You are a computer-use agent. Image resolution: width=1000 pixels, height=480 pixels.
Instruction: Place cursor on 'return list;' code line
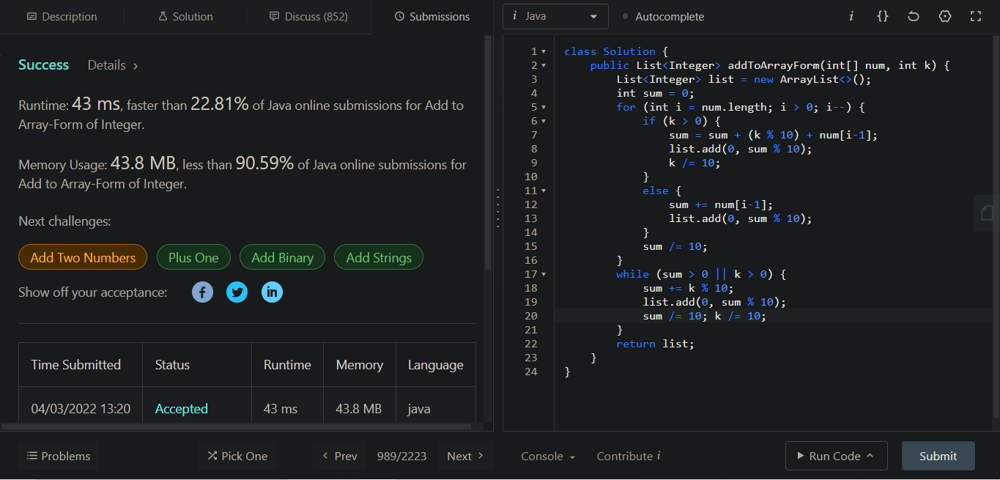point(655,344)
